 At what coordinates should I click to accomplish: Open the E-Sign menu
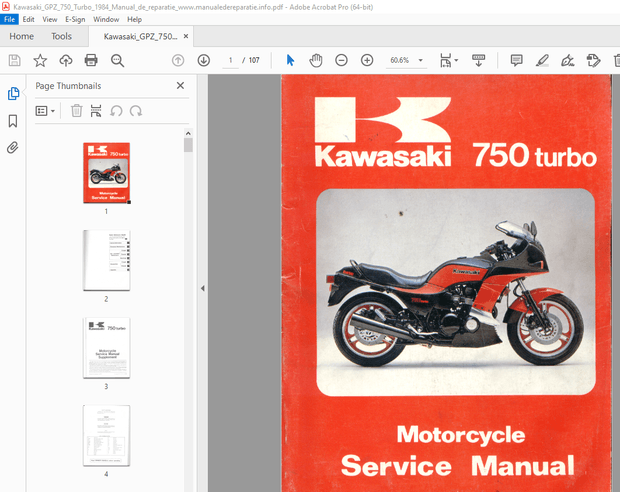[x=75, y=19]
